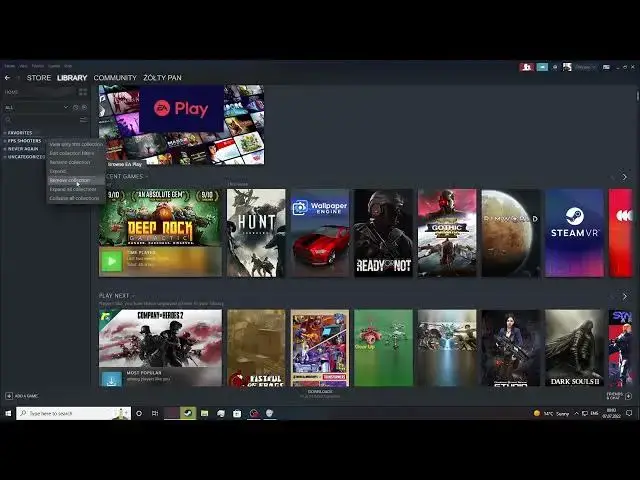The image size is (640, 480).
Task: Open Dark Souls II tile
Action: [574, 348]
